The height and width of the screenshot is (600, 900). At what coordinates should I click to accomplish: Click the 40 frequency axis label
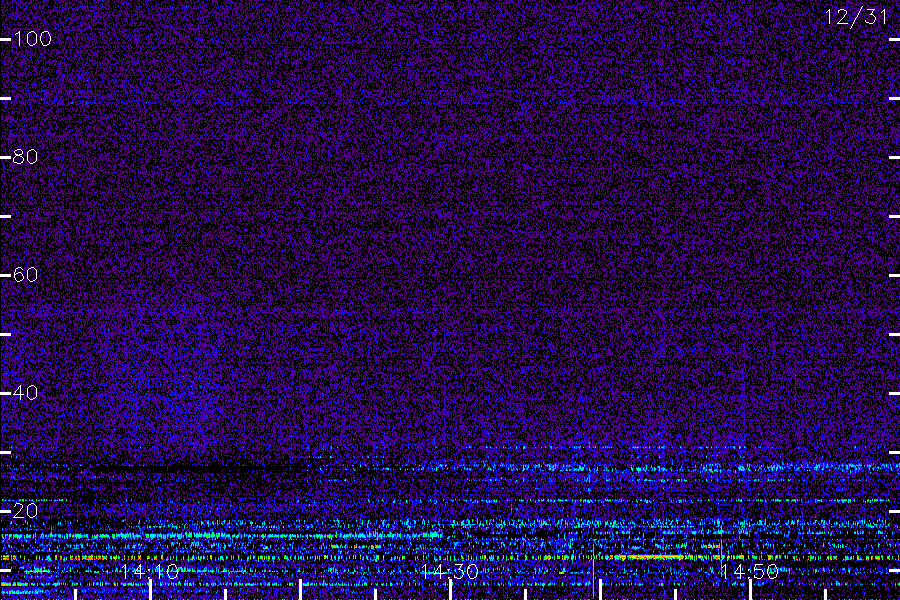pyautogui.click(x=25, y=393)
